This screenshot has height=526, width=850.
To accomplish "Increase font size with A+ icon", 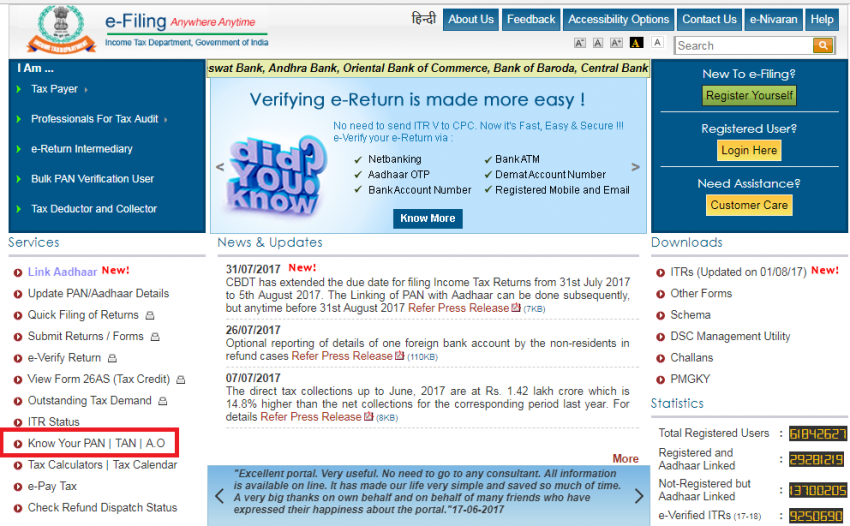I will 616,43.
